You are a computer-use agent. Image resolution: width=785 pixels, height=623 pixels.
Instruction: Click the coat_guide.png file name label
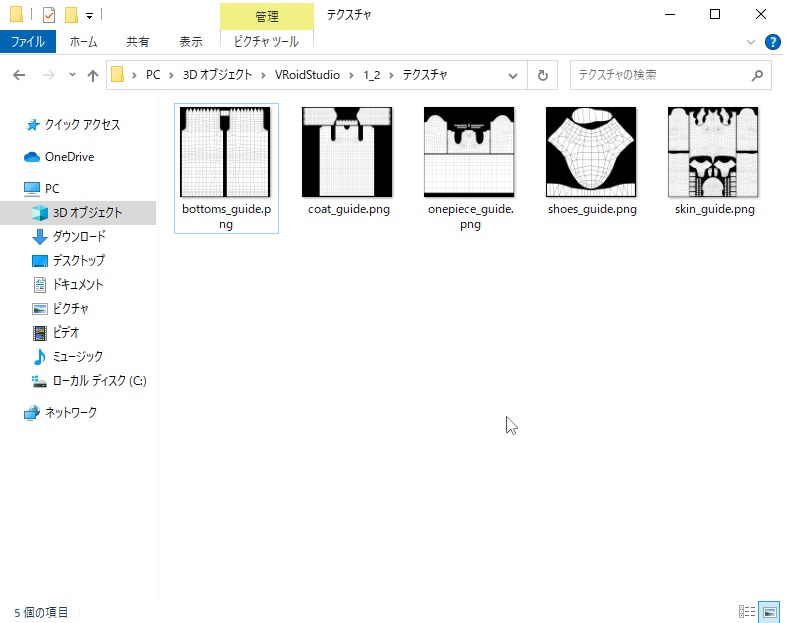349,209
